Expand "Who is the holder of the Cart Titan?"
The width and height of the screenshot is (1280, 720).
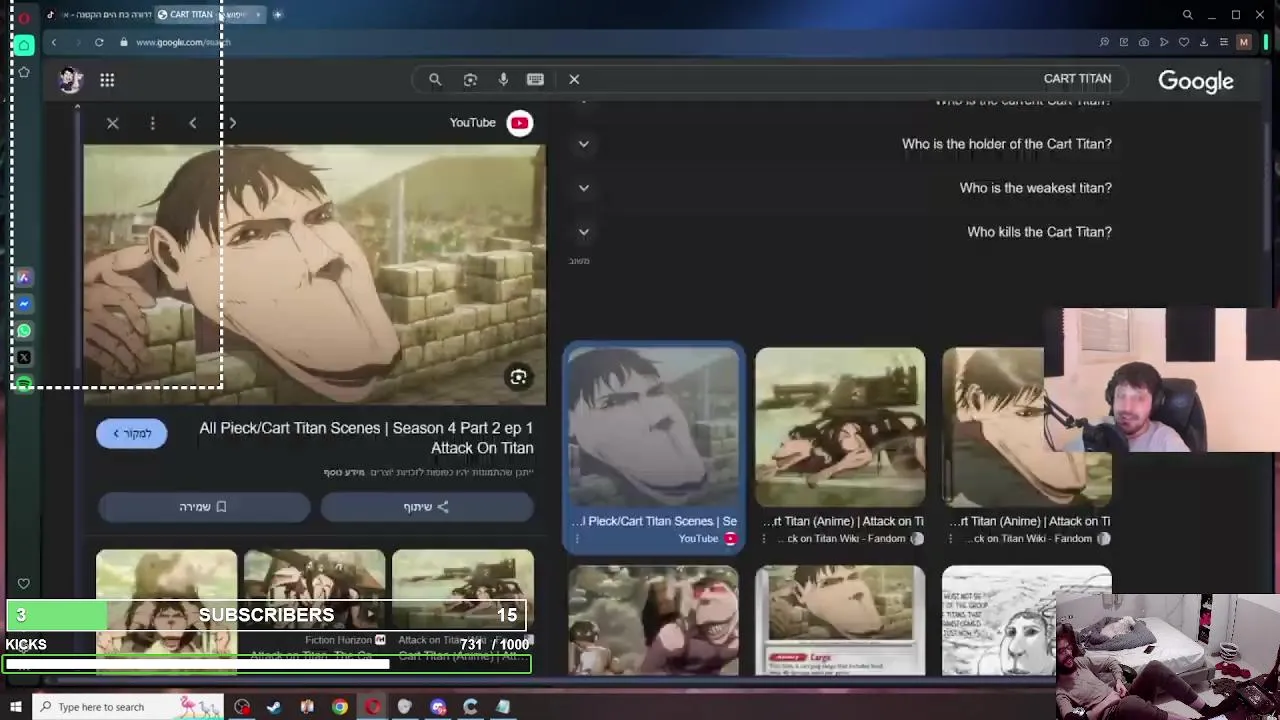[x=1006, y=144]
